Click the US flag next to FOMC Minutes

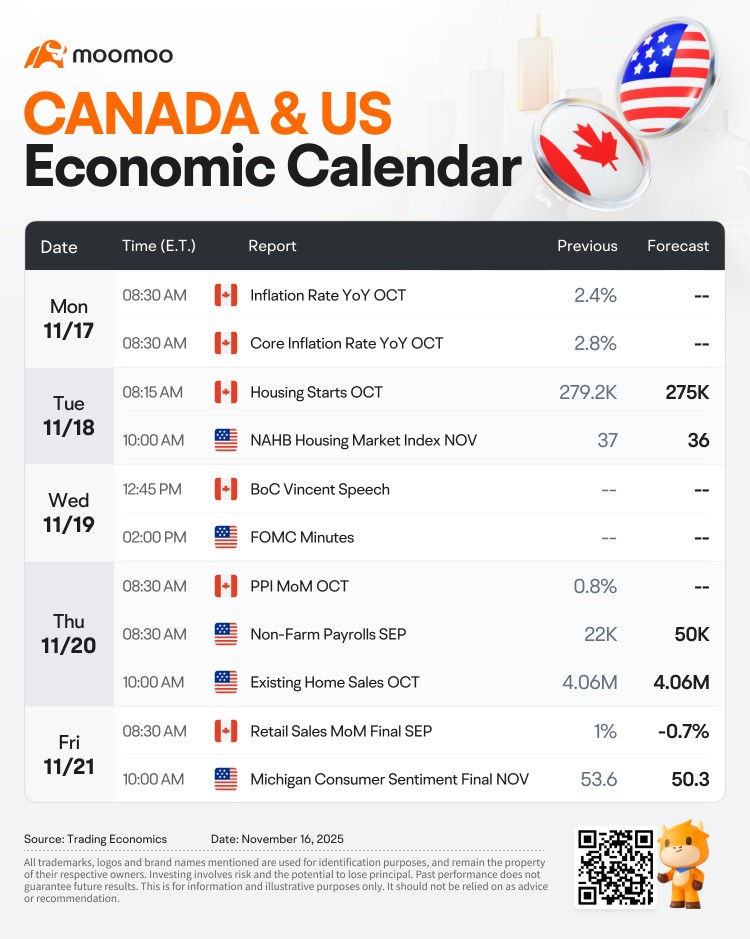(x=226, y=537)
